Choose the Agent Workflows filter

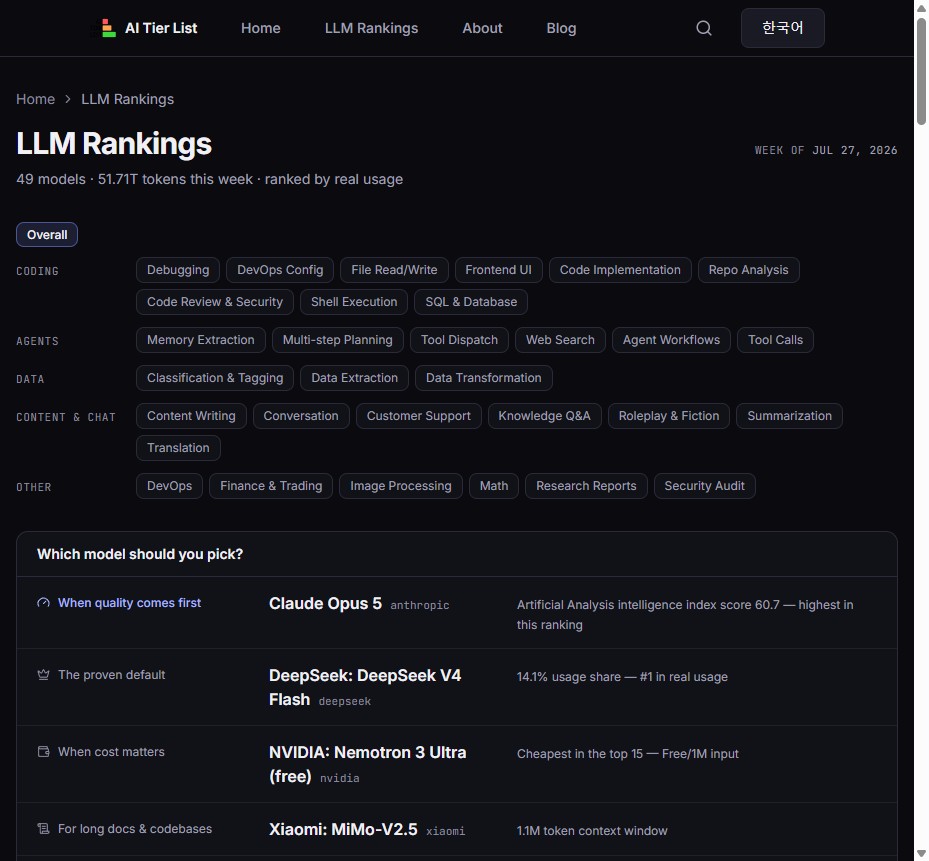click(x=671, y=340)
